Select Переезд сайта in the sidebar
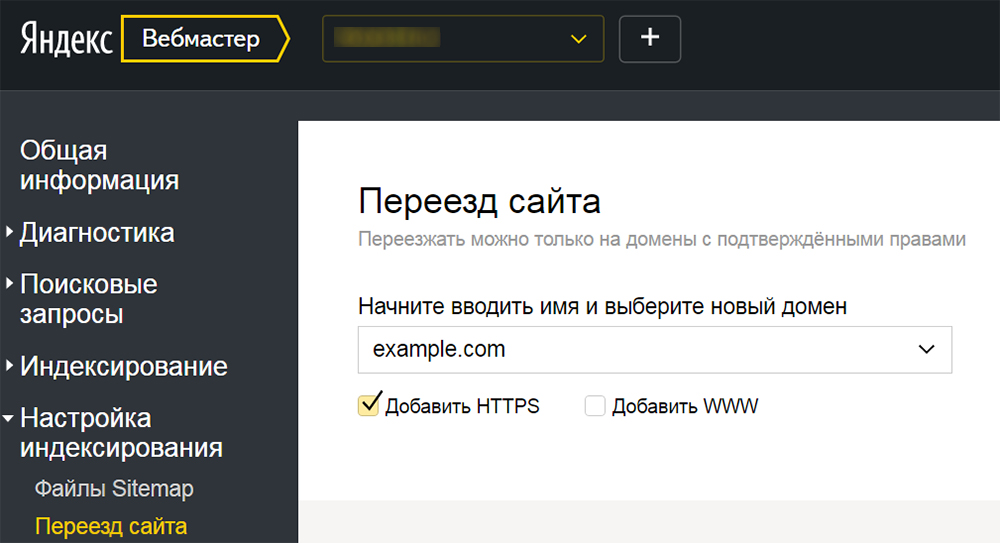The width and height of the screenshot is (1000, 543). (x=110, y=526)
